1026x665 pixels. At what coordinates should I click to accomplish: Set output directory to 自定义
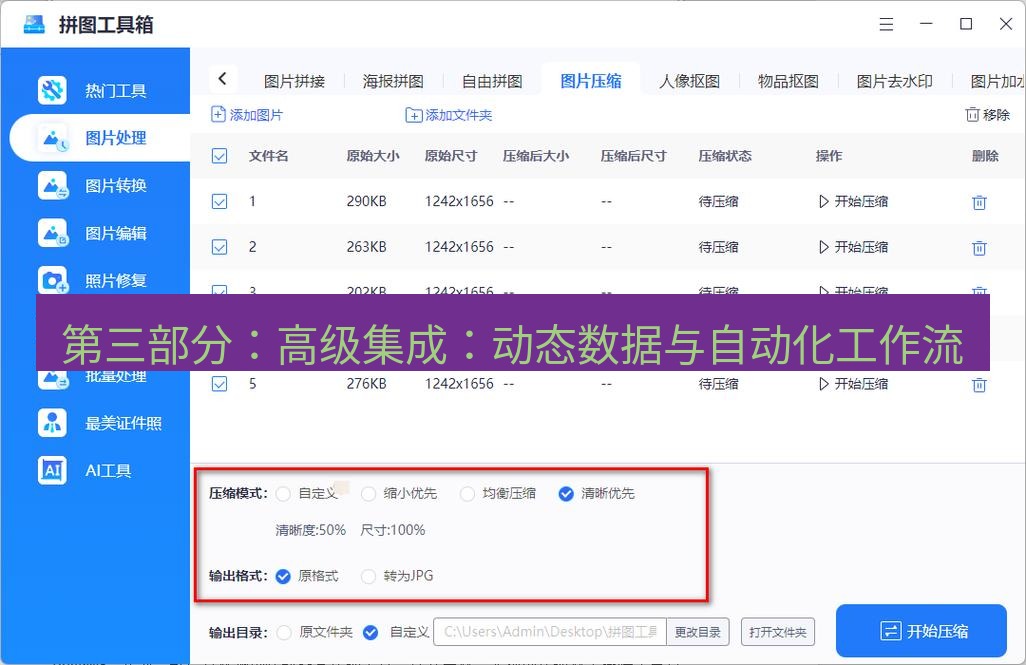pyautogui.click(x=370, y=632)
